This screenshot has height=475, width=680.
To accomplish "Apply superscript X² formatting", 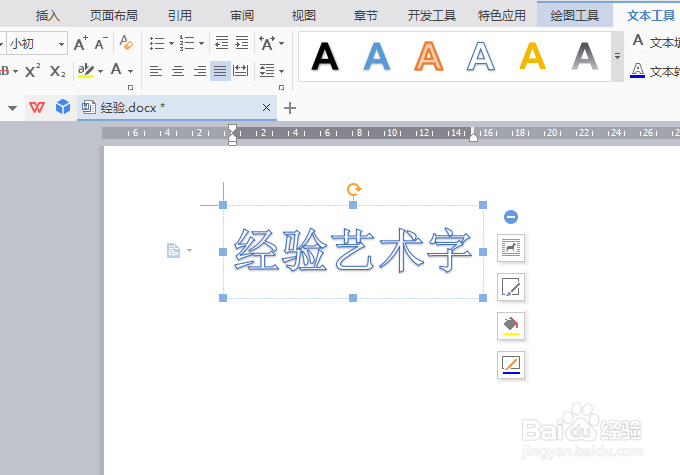I will pos(33,71).
